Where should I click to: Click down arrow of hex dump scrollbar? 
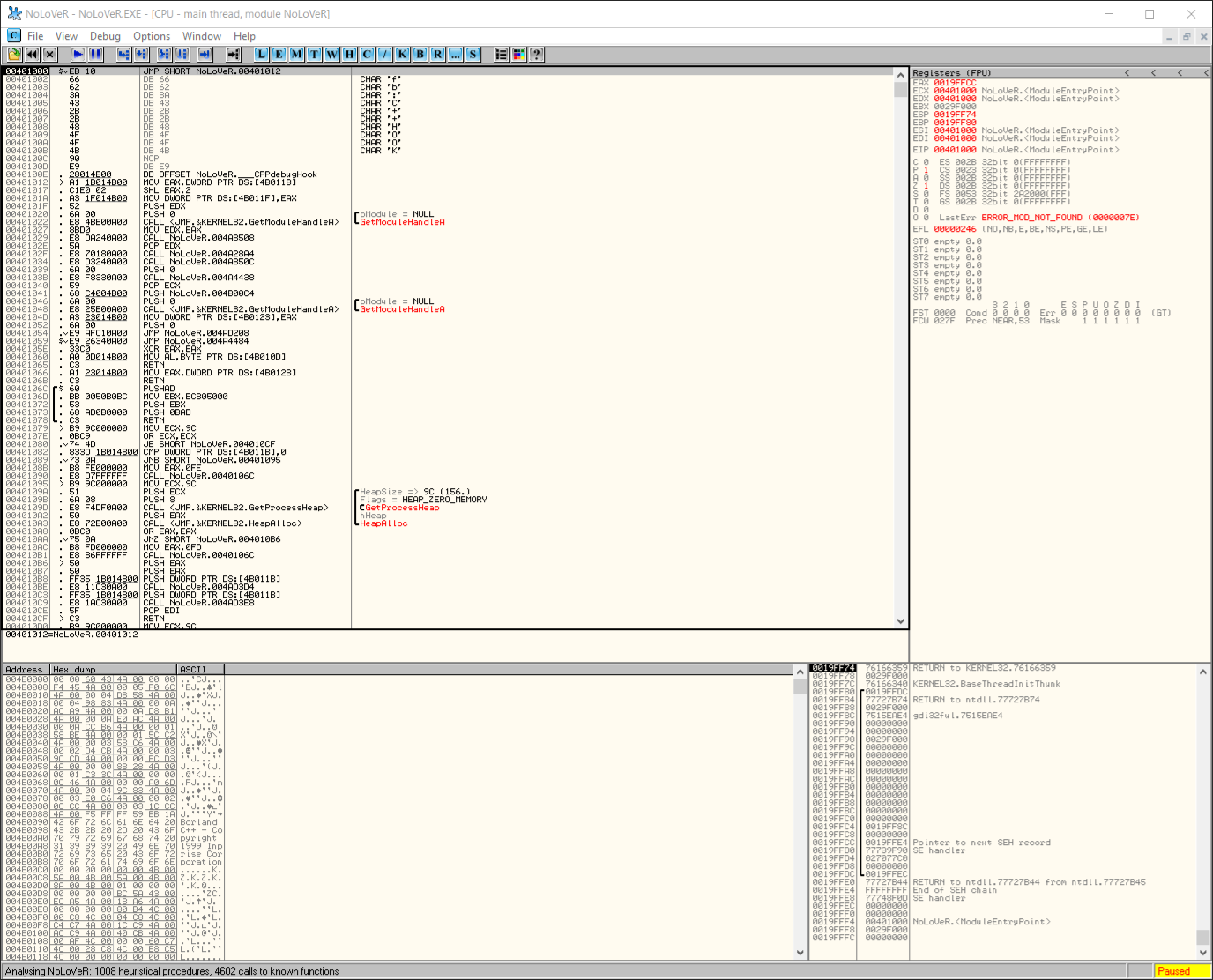[x=800, y=953]
